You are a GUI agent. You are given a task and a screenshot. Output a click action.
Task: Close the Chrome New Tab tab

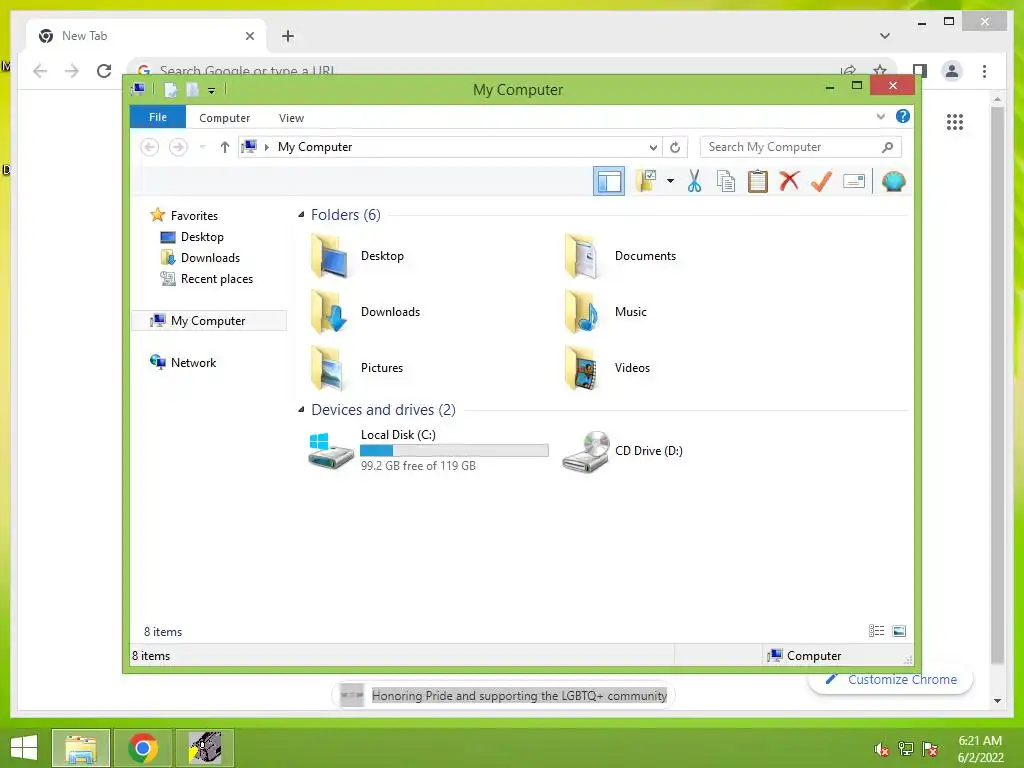249,36
